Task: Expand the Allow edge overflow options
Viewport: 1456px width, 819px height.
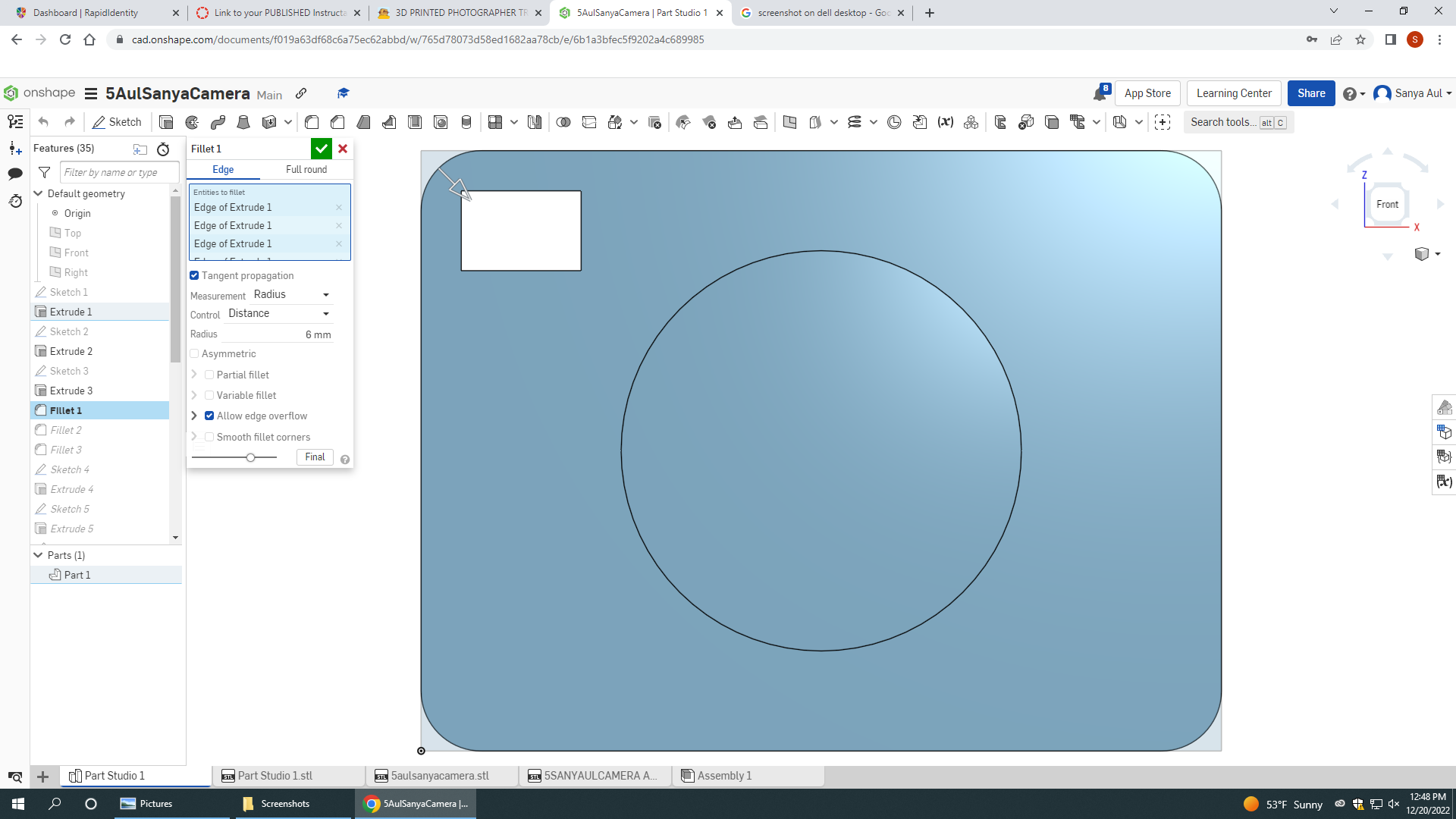Action: click(194, 416)
